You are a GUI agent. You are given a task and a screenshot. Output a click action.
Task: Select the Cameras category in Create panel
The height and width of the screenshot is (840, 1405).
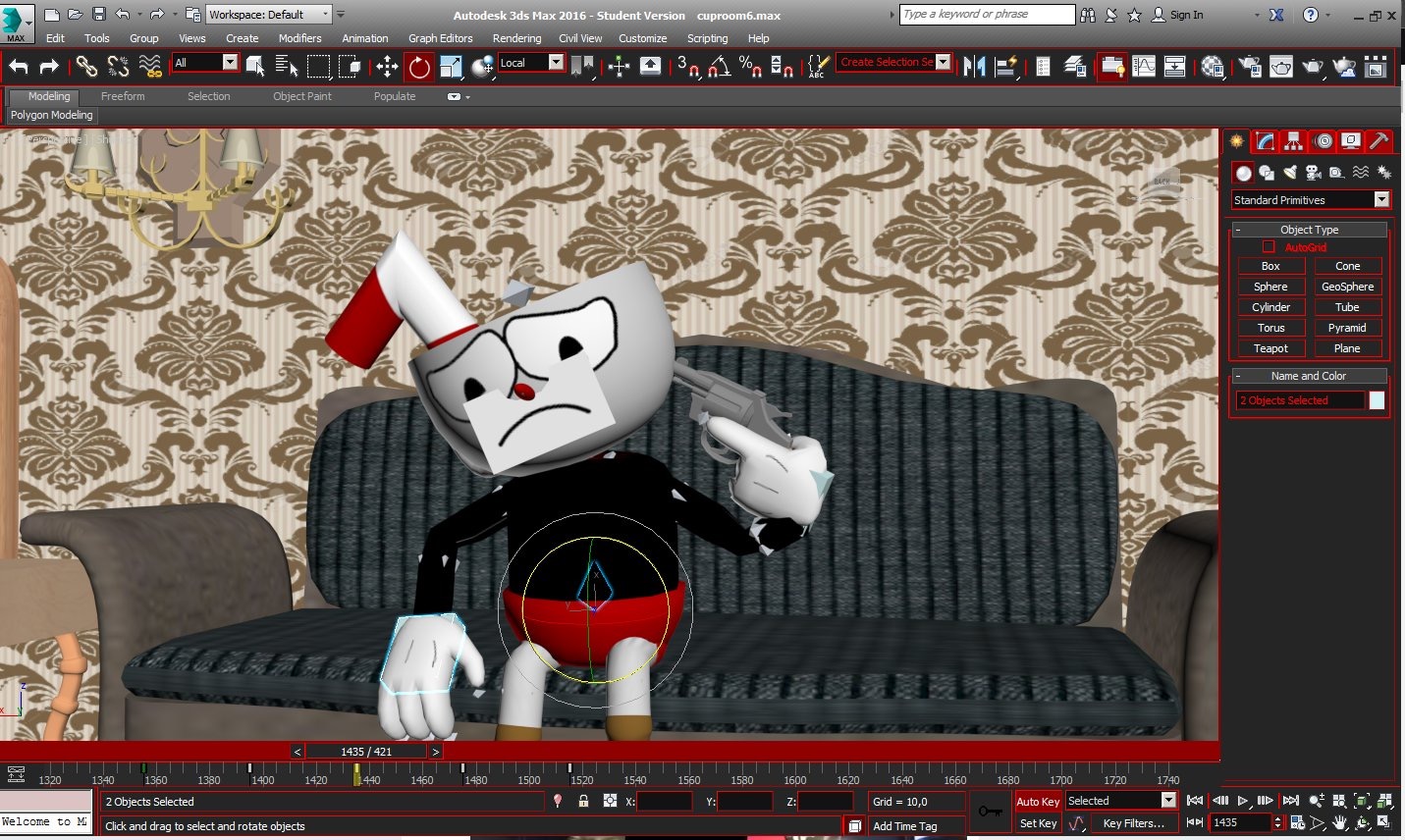tap(1314, 173)
